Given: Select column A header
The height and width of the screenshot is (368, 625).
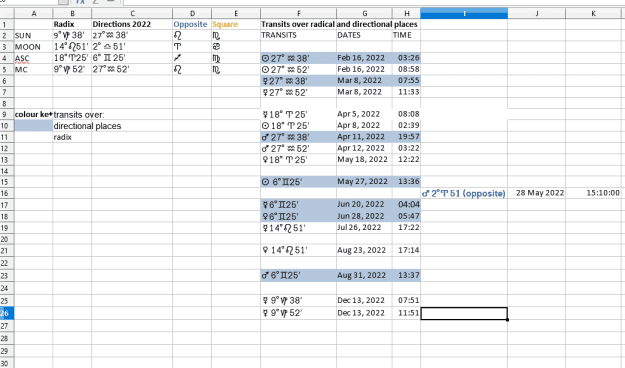Looking at the screenshot, I should click(33, 13).
